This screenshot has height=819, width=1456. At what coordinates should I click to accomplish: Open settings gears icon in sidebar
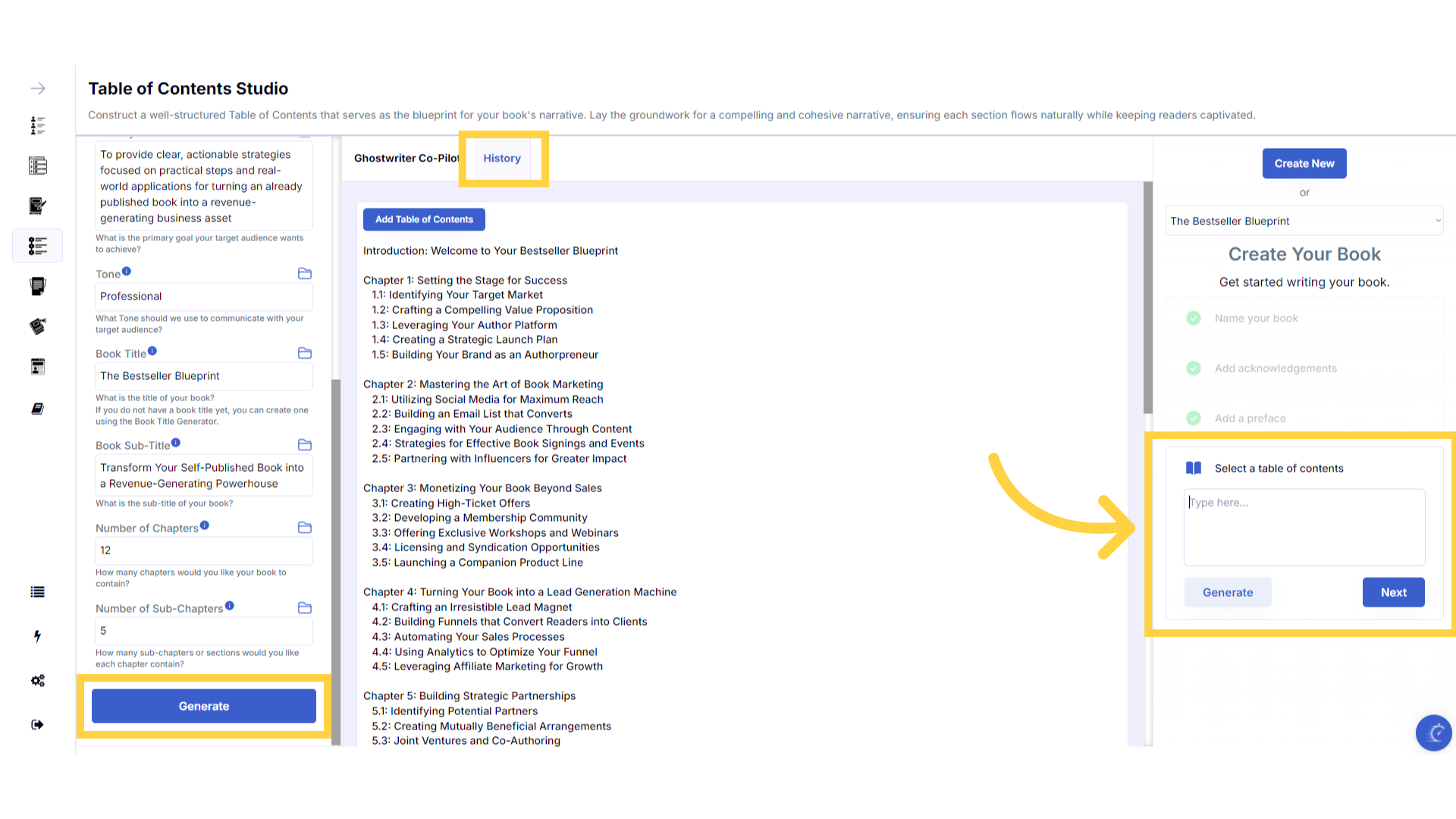[x=38, y=681]
